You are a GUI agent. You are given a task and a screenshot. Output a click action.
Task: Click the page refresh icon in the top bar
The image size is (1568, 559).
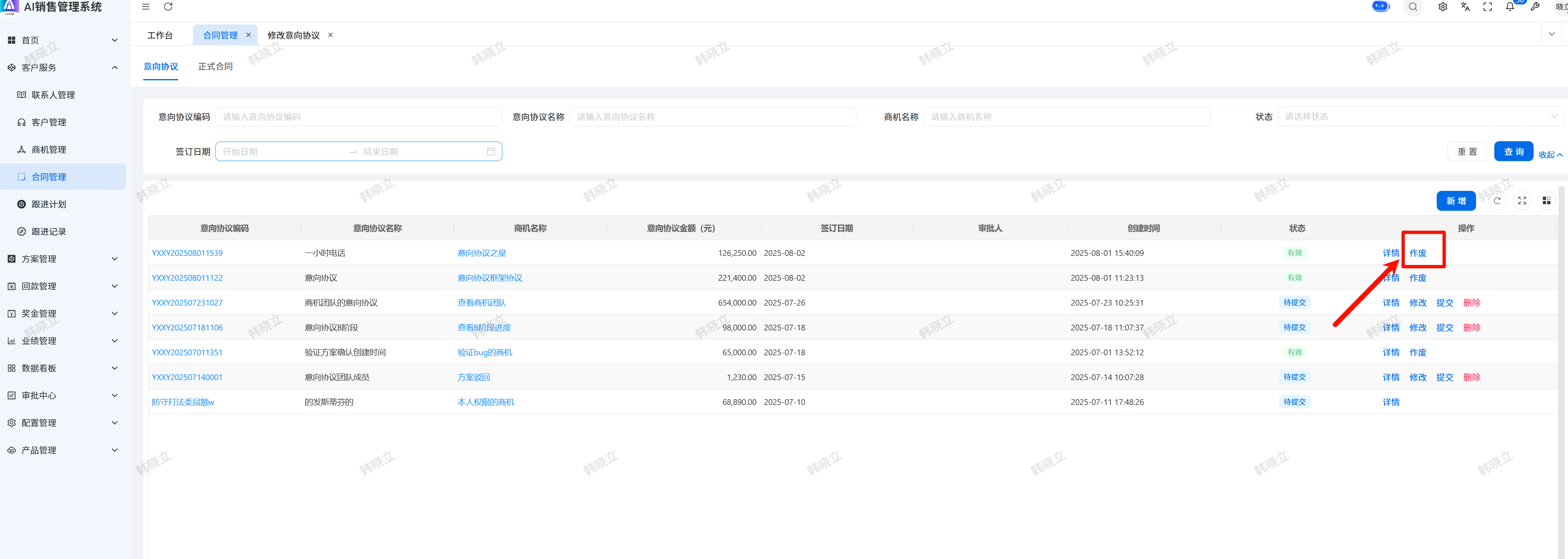pos(169,7)
